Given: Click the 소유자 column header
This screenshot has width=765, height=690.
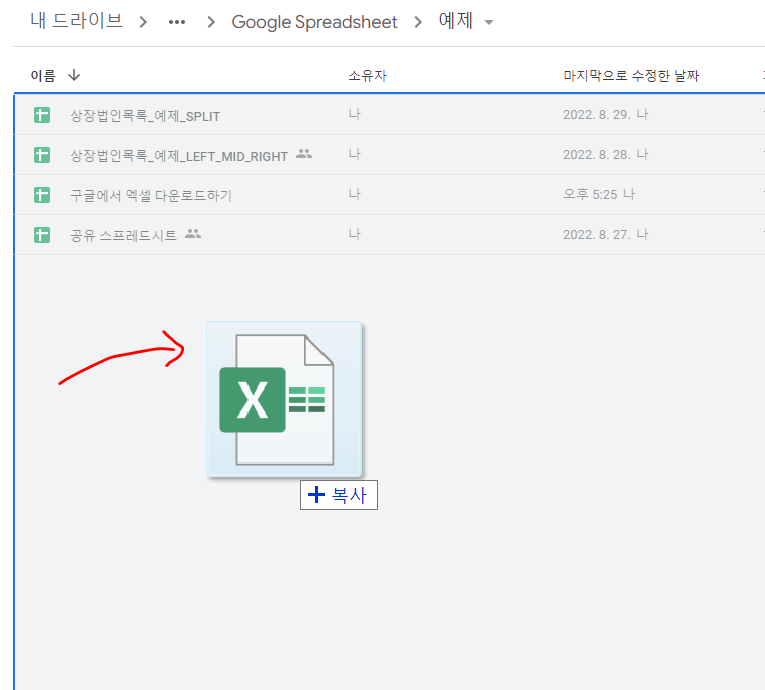Looking at the screenshot, I should coord(367,76).
